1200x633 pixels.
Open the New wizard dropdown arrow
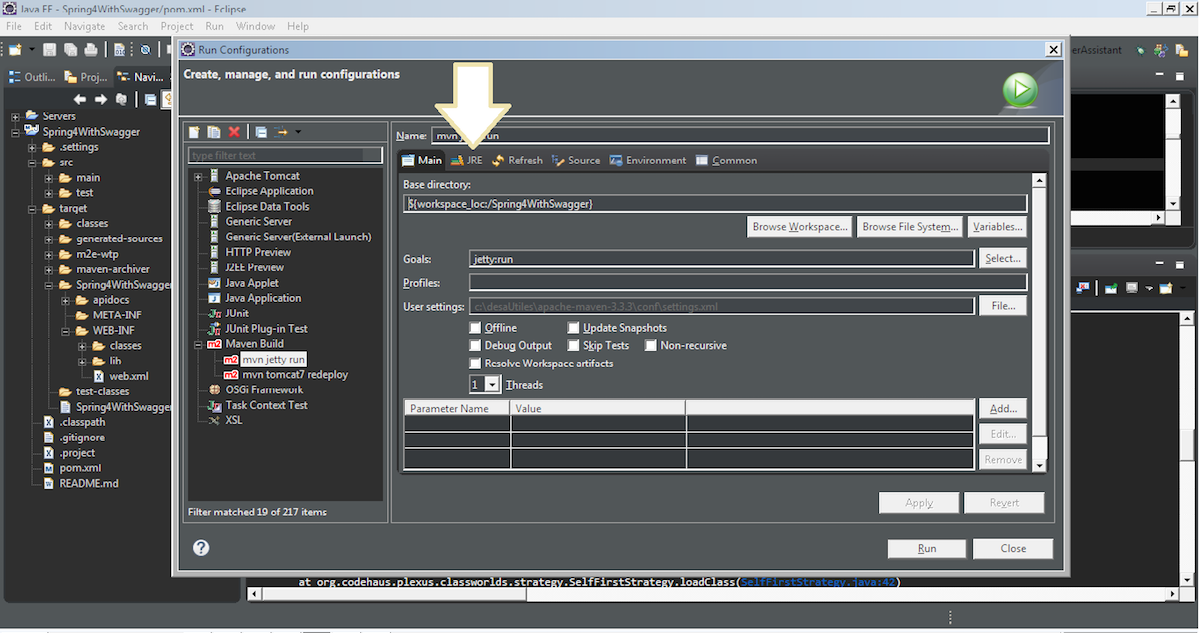click(32, 49)
